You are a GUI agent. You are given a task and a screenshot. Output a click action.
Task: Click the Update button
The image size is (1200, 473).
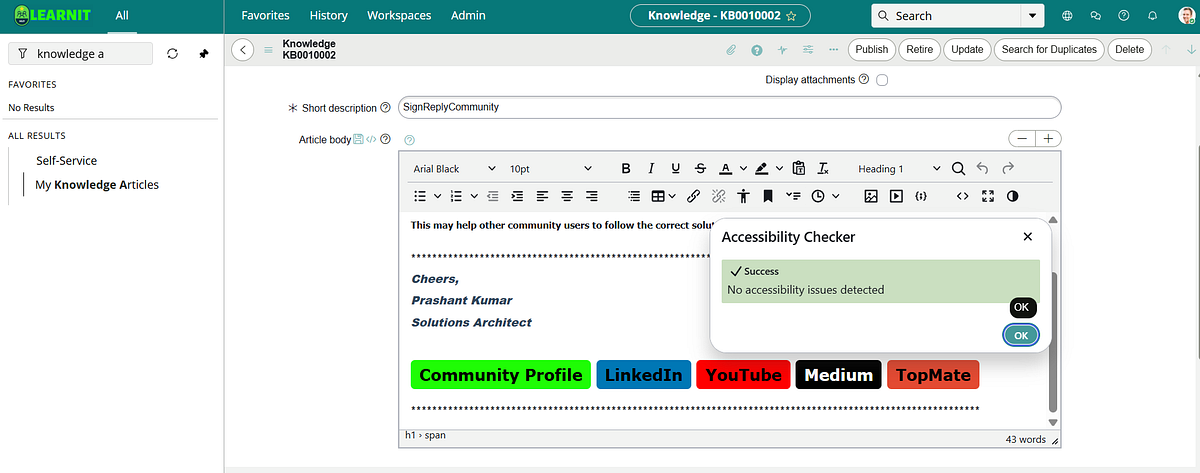[967, 50]
